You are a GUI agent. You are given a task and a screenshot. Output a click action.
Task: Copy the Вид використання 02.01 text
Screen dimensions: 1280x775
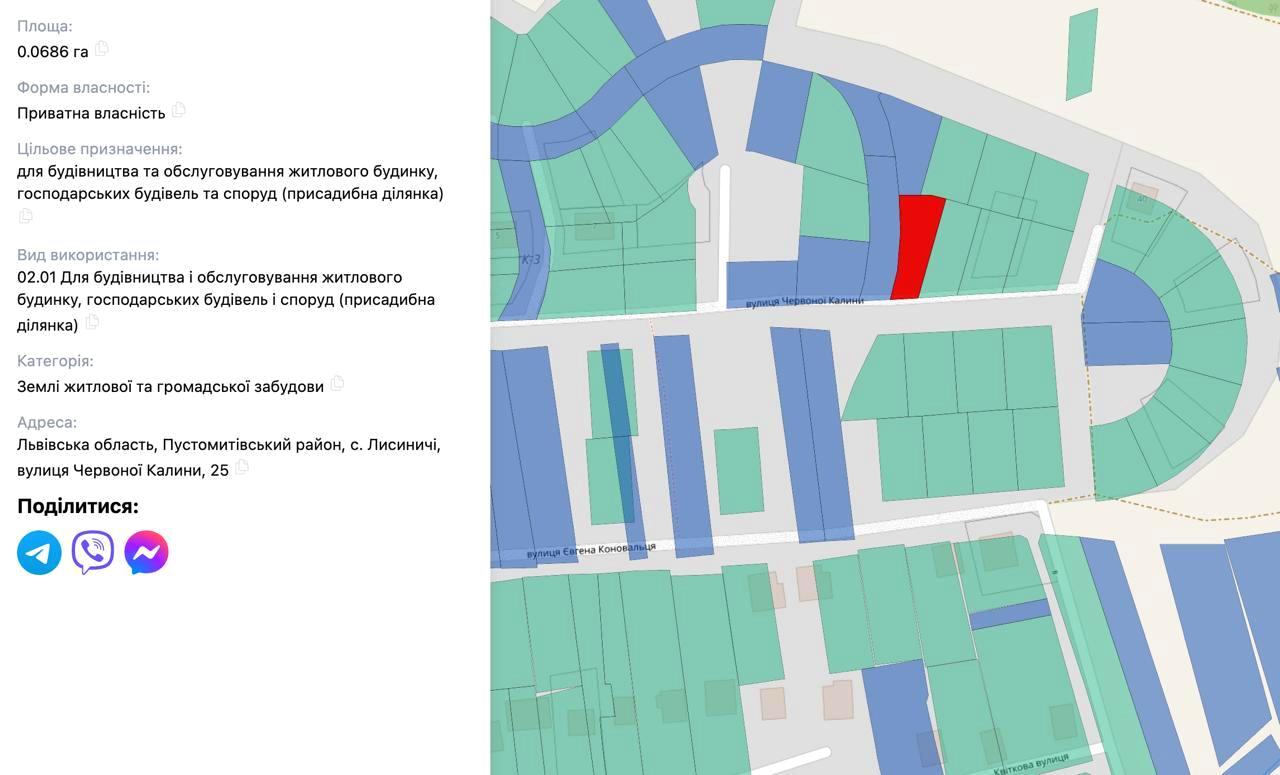[93, 322]
